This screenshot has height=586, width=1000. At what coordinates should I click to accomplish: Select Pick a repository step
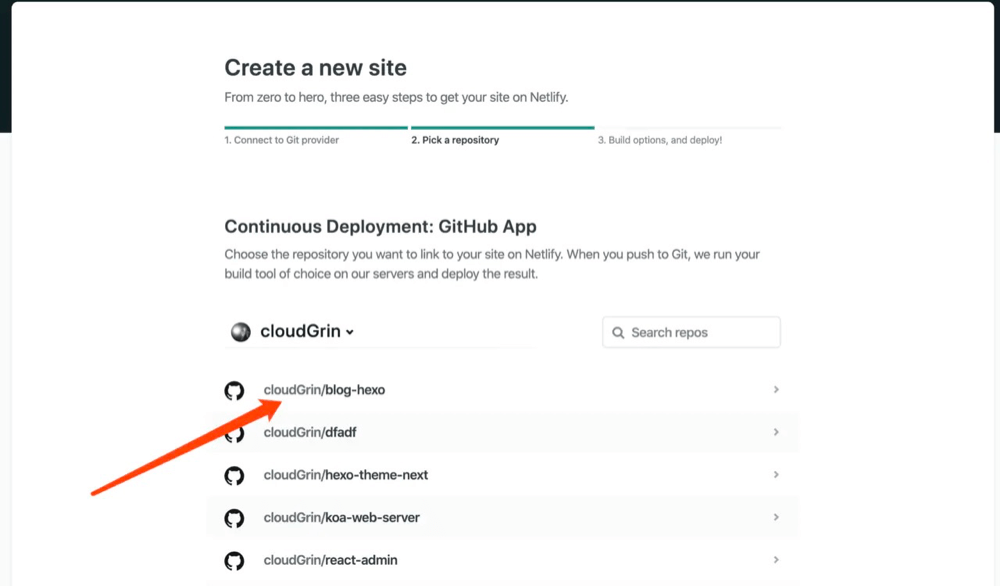click(455, 140)
